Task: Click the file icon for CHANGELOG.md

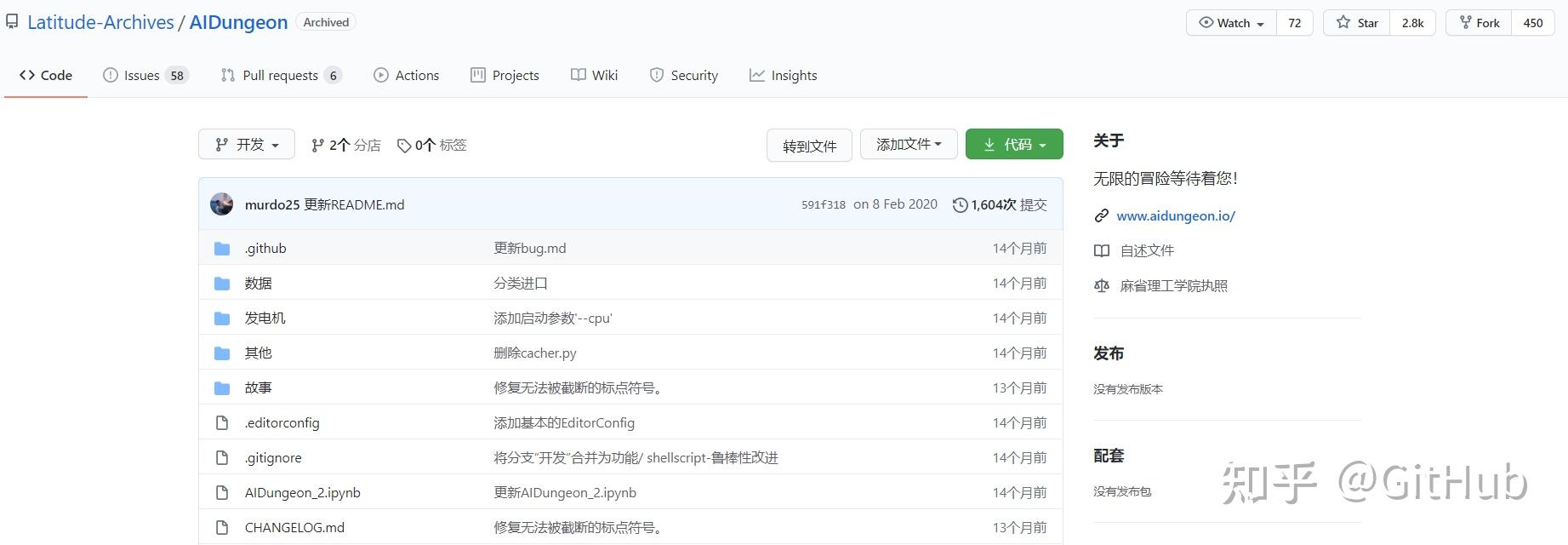Action: click(x=222, y=528)
